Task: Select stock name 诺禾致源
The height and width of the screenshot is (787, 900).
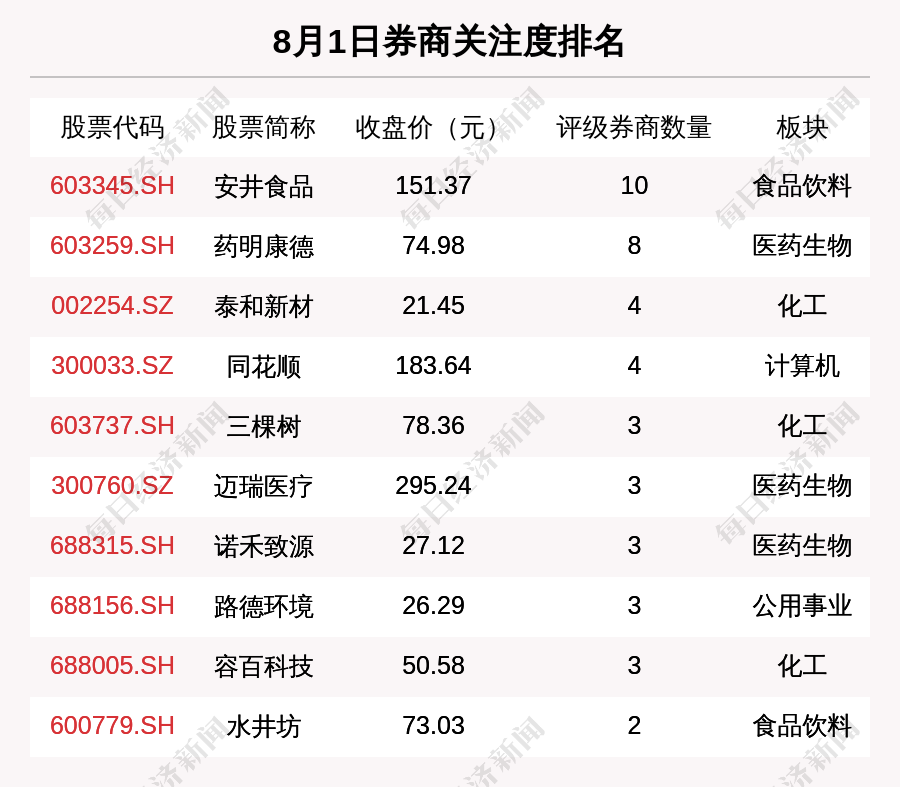Action: (x=263, y=547)
